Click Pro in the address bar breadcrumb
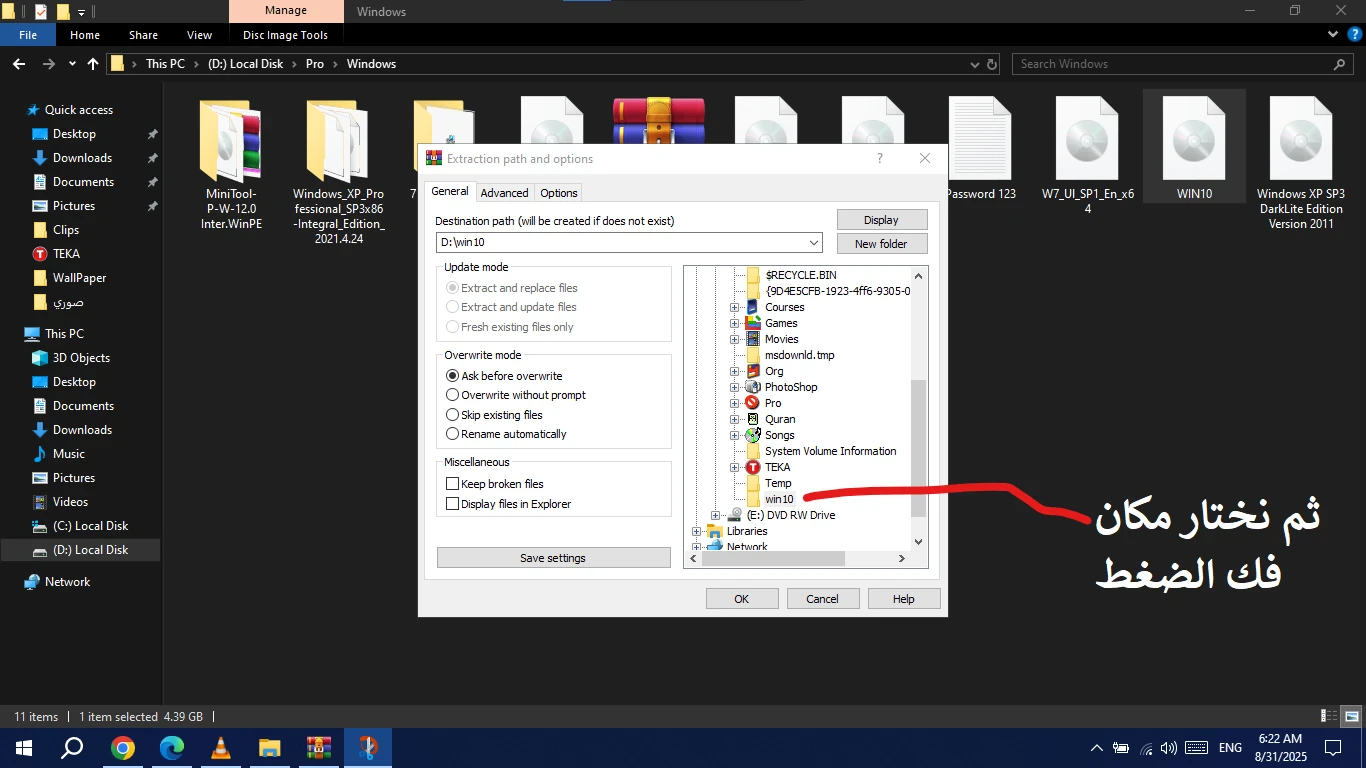The height and width of the screenshot is (768, 1366). coord(315,64)
